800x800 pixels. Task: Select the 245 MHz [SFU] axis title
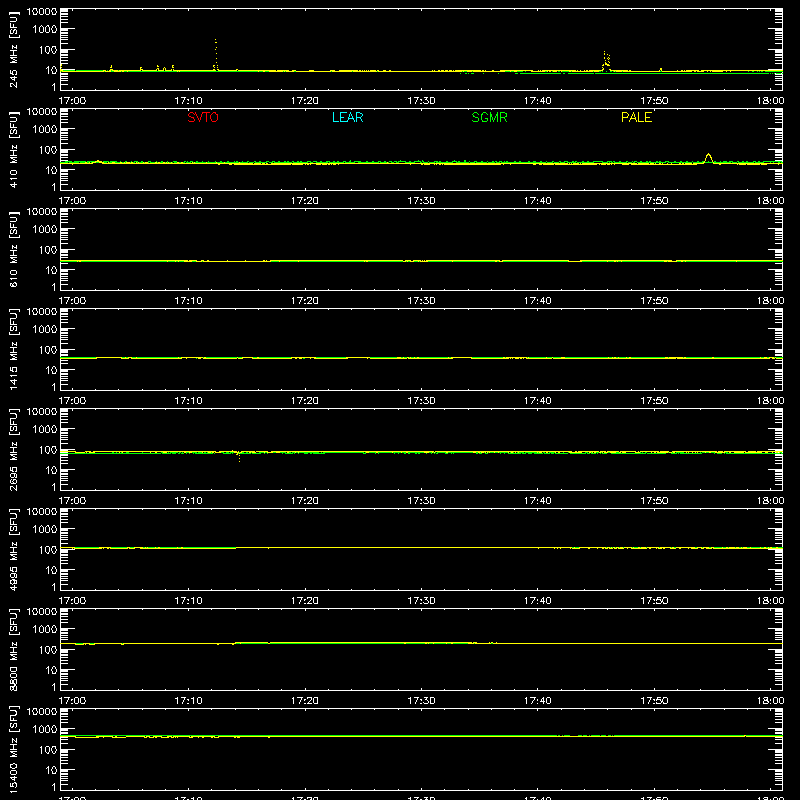coord(14,49)
